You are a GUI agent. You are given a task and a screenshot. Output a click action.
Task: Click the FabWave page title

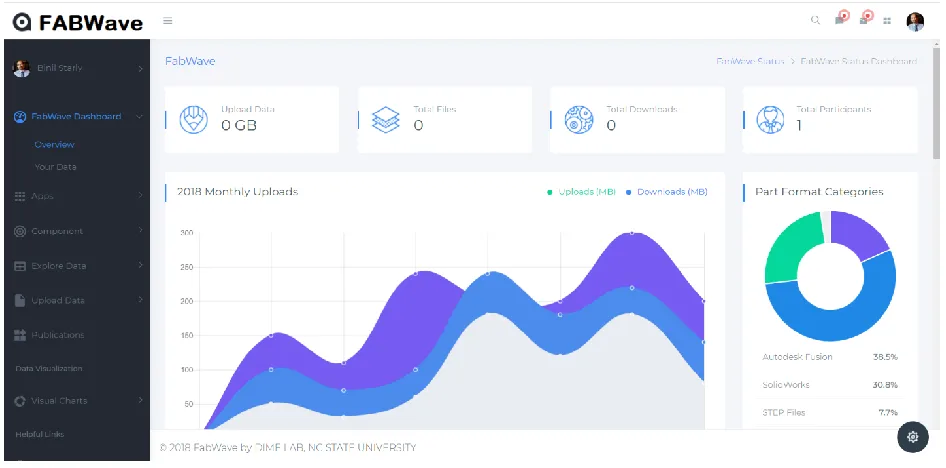(x=190, y=61)
